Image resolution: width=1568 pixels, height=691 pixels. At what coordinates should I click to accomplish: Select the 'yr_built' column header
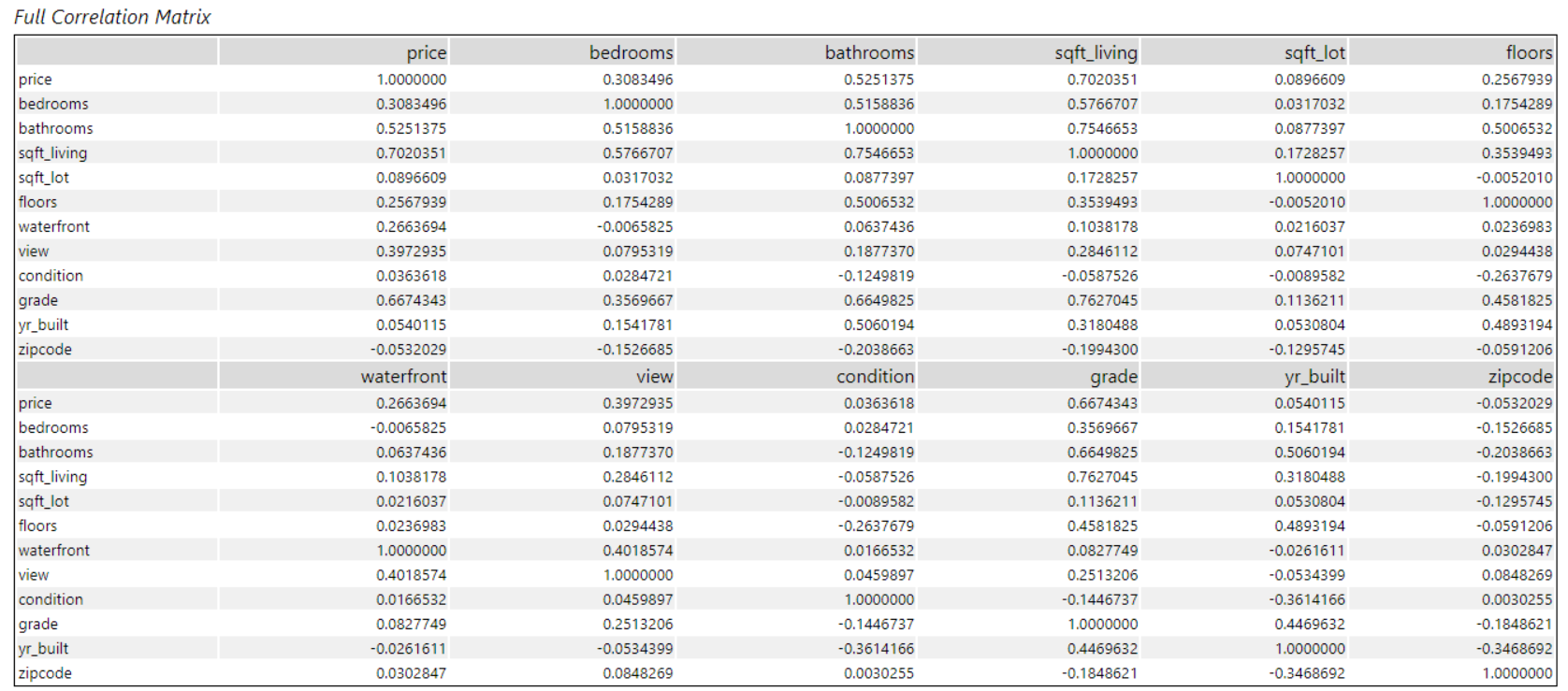[x=1314, y=376]
